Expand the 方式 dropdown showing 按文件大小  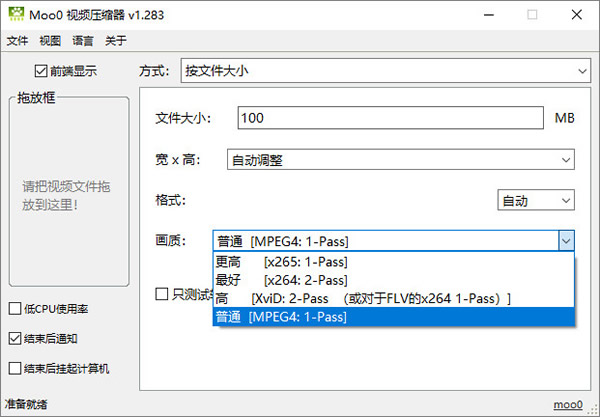coord(386,71)
